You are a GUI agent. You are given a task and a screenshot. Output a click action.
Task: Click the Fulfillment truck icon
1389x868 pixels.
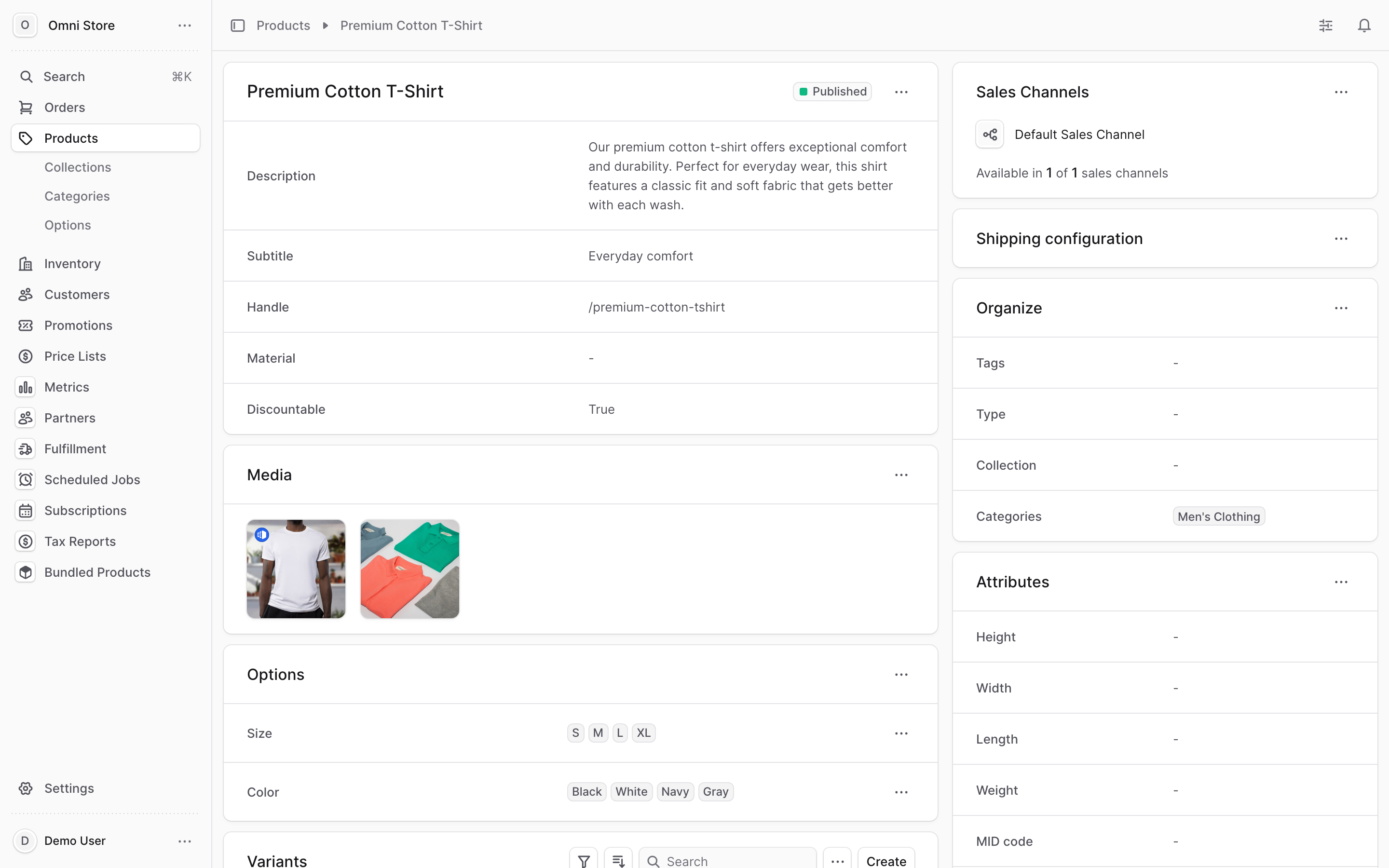coord(25,449)
